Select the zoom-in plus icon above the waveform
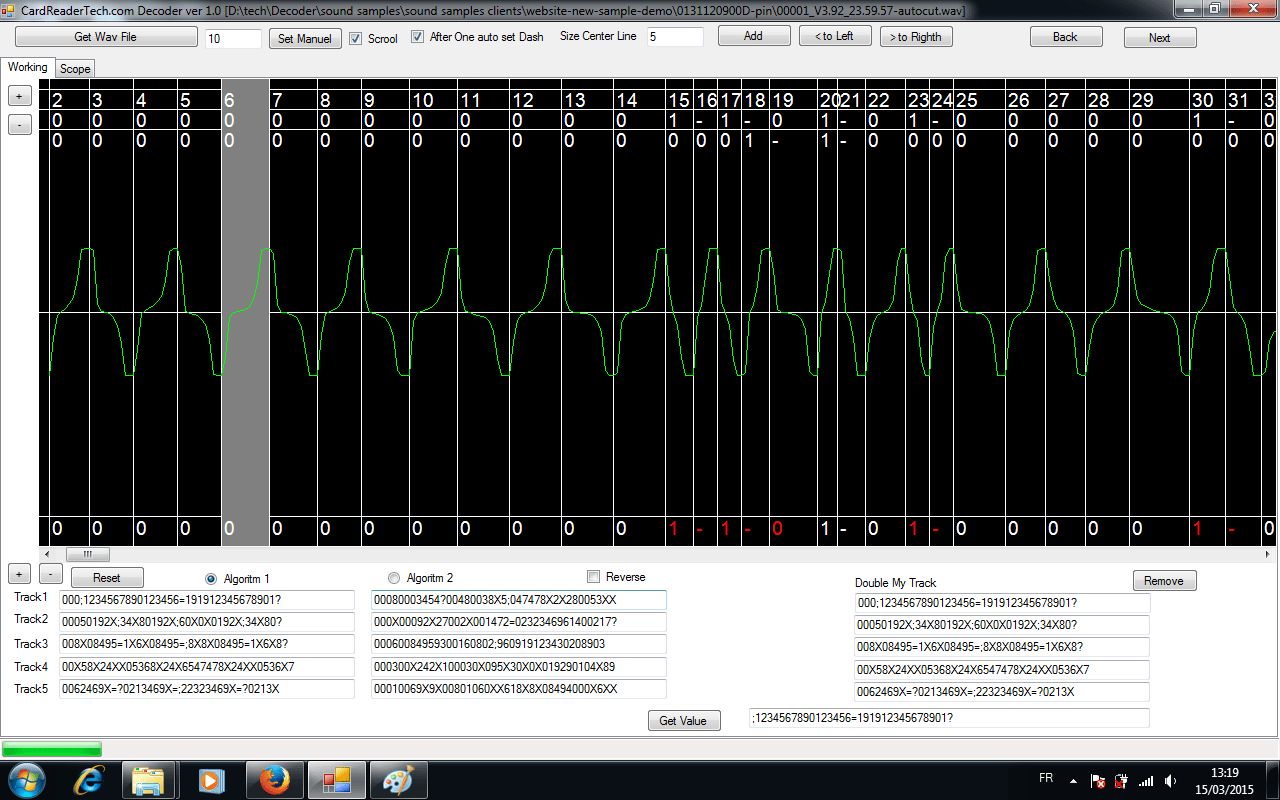The height and width of the screenshot is (800, 1280). tap(19, 95)
